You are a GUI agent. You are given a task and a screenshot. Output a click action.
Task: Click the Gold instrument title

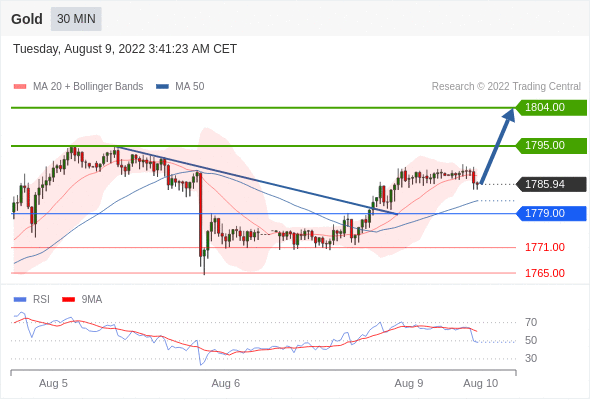pos(27,19)
